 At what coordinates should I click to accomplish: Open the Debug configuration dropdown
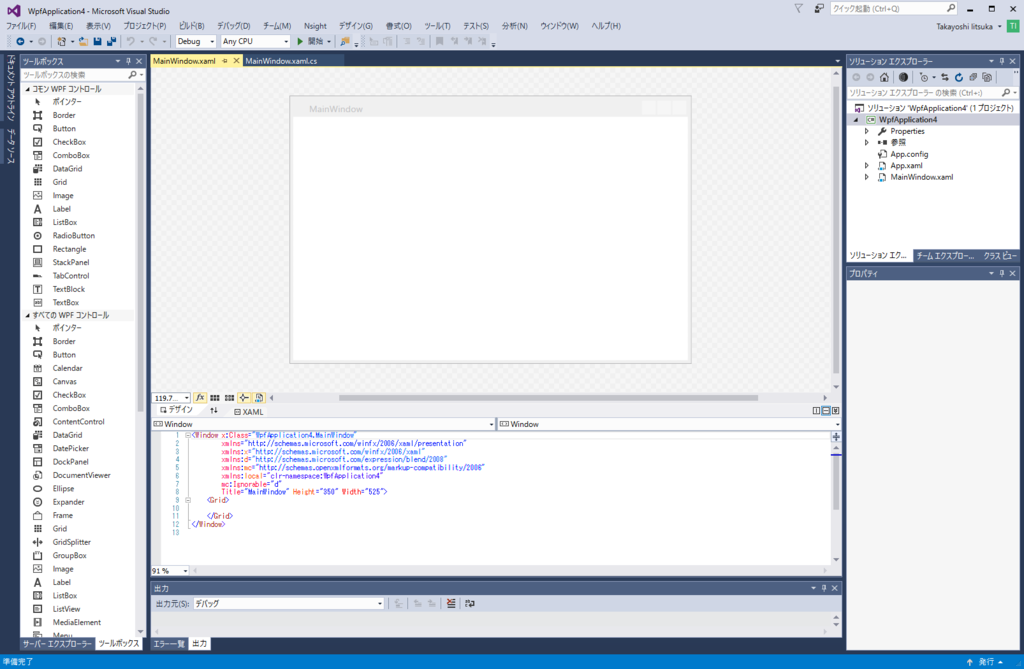pyautogui.click(x=195, y=41)
